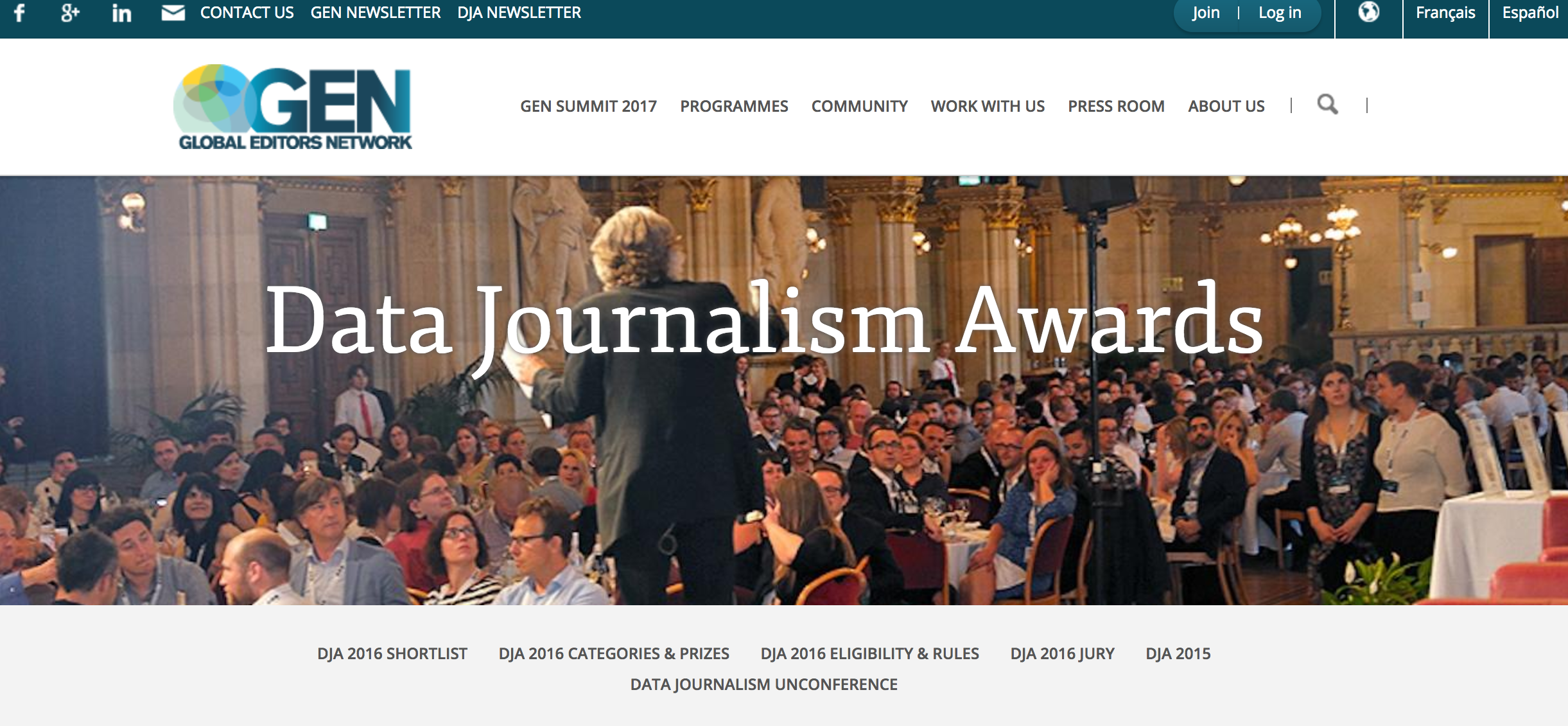
Task: Open the Work With Us menu
Action: (x=988, y=106)
